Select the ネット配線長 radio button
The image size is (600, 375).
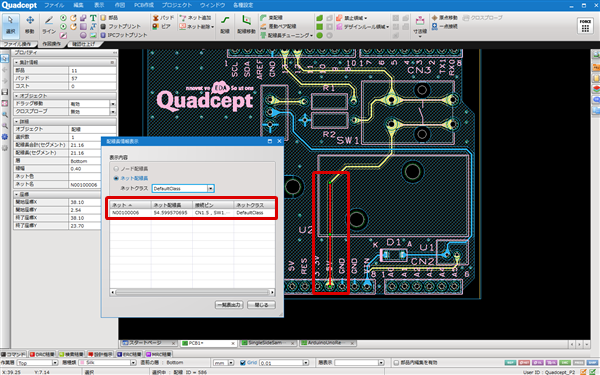(116, 178)
